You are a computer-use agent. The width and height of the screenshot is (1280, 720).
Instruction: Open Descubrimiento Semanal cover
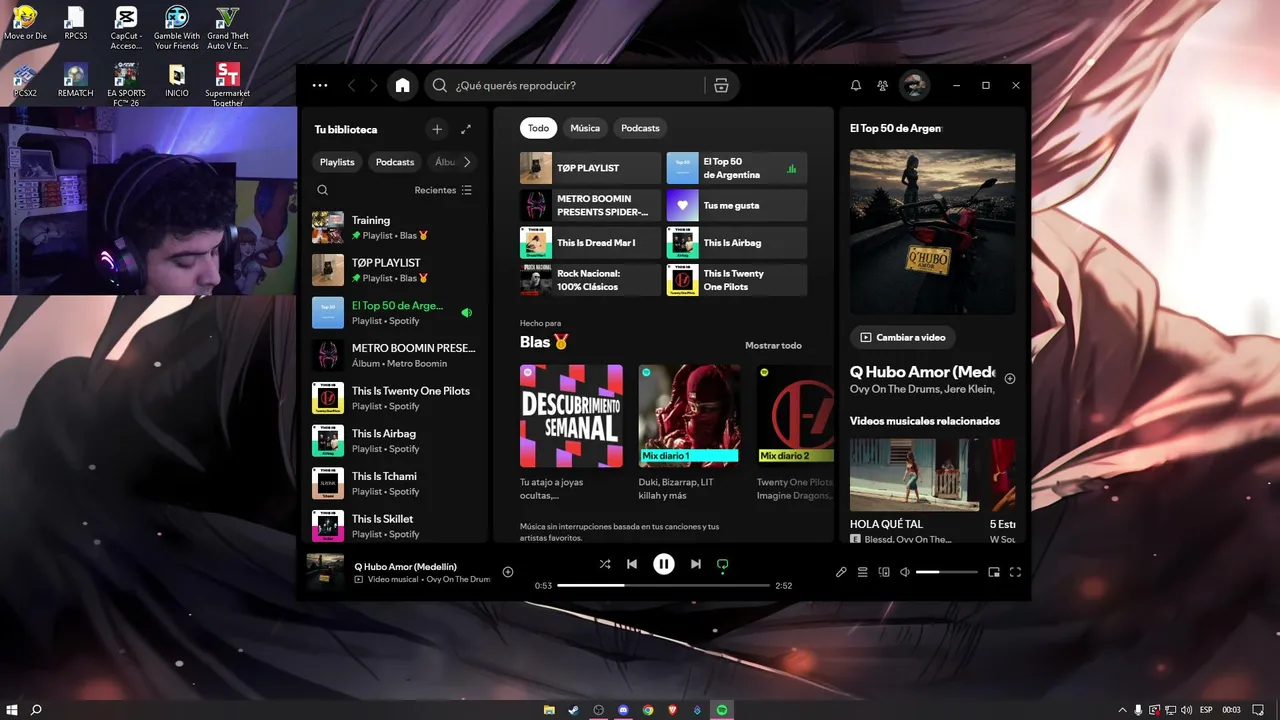pyautogui.click(x=571, y=416)
